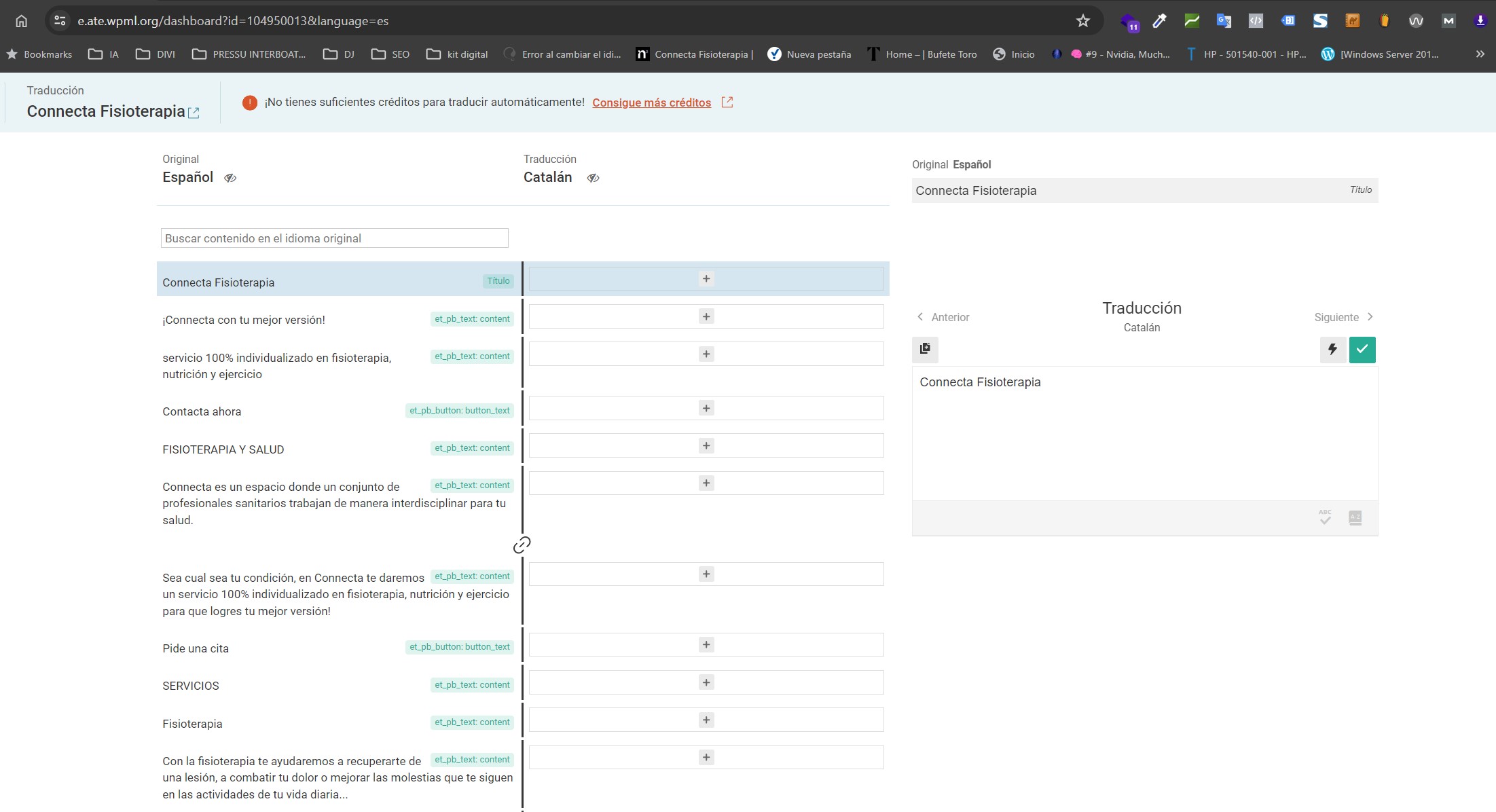Click the bookmark star in address bar
The width and height of the screenshot is (1496, 812).
(x=1082, y=21)
